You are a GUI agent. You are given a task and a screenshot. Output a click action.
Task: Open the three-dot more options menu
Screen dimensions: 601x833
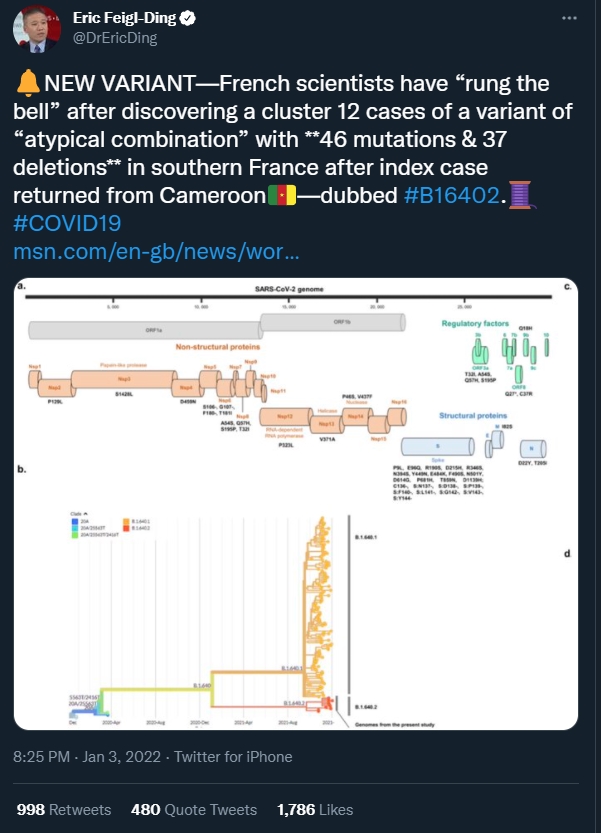[569, 18]
